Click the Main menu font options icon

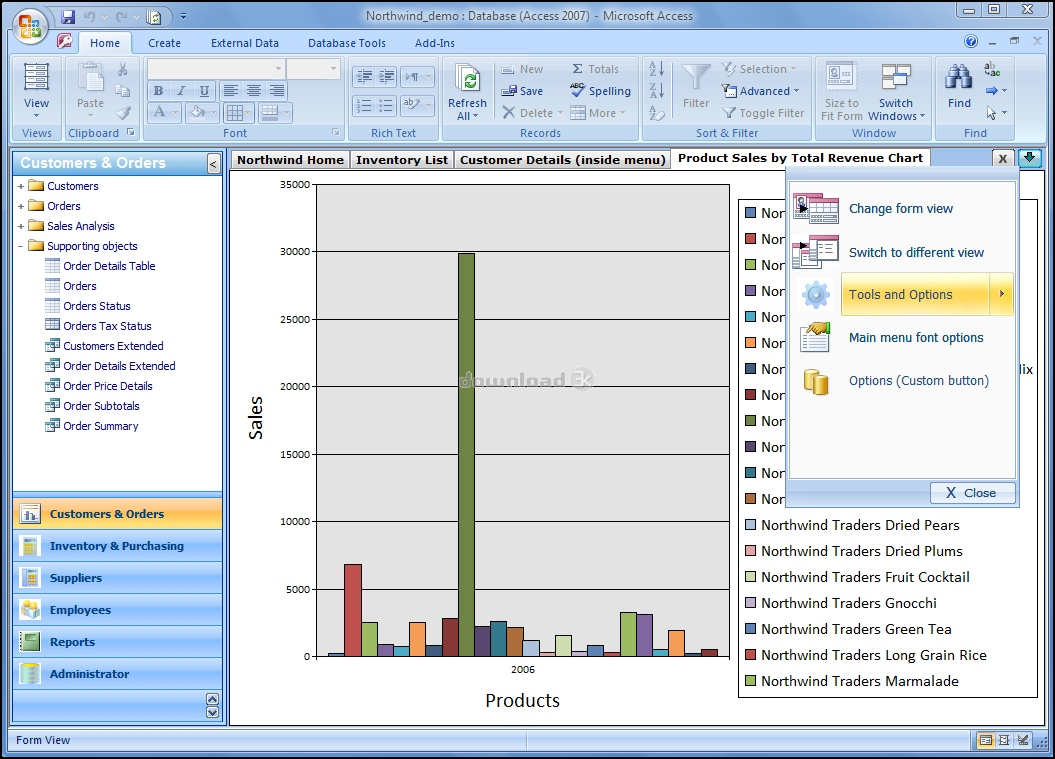click(815, 337)
